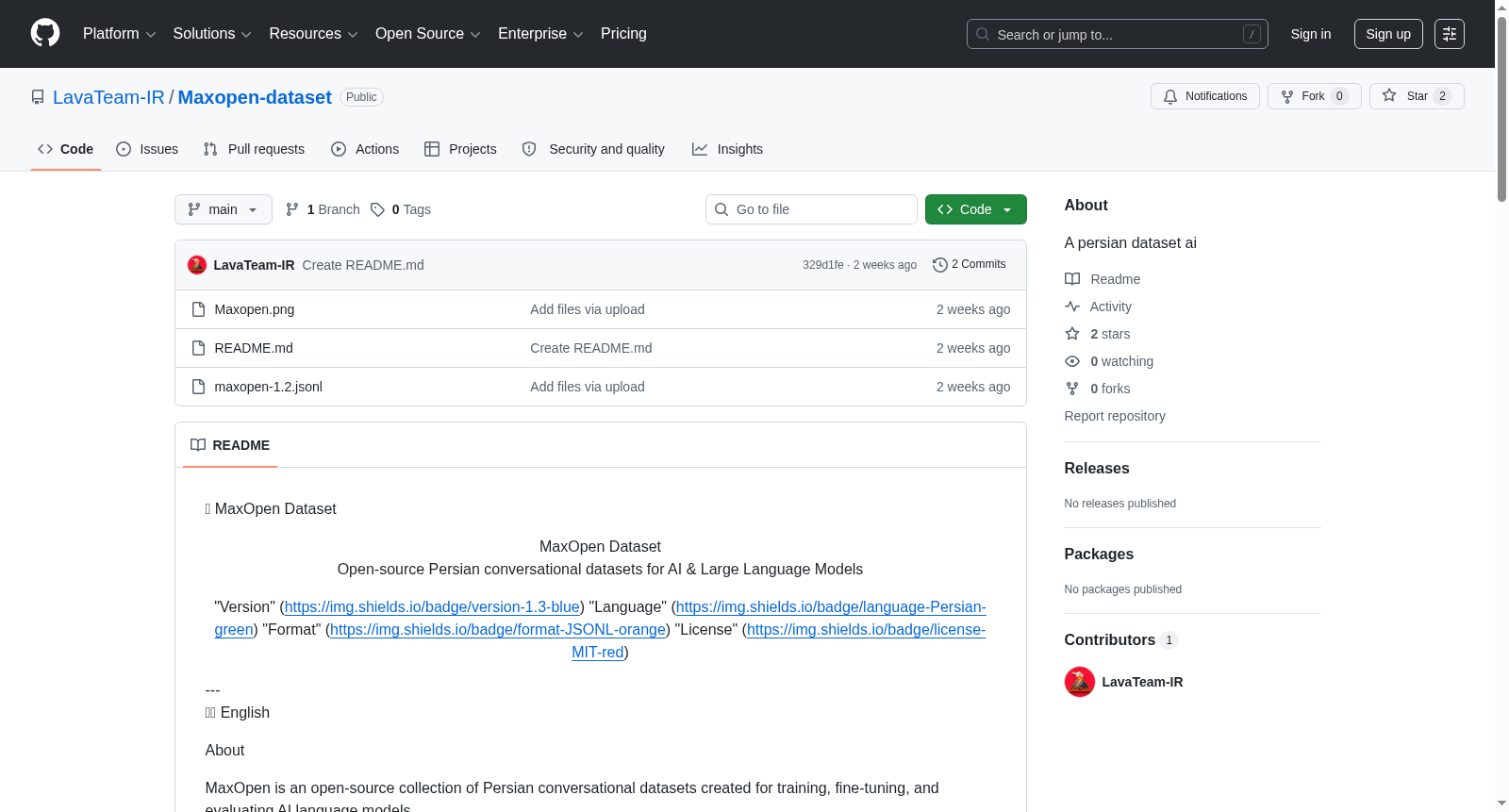Viewport: 1509px width, 812px height.
Task: Click the LavaTeam-IR commit avatar
Action: (197, 265)
